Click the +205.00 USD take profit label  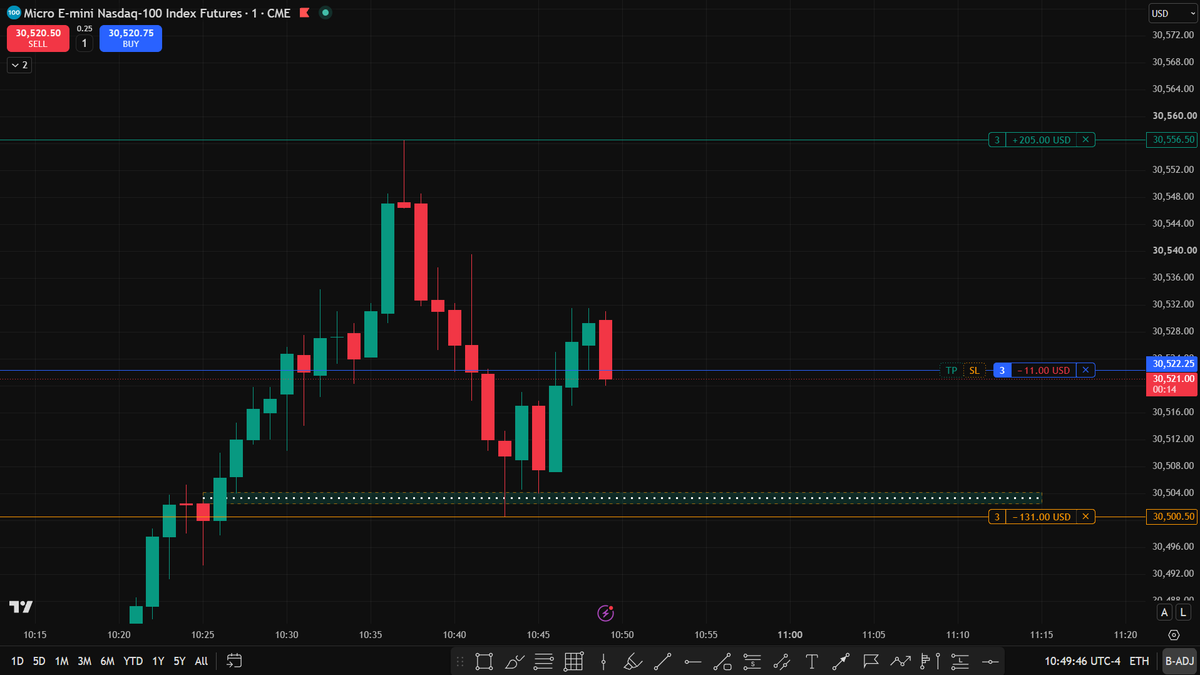[x=1040, y=140]
